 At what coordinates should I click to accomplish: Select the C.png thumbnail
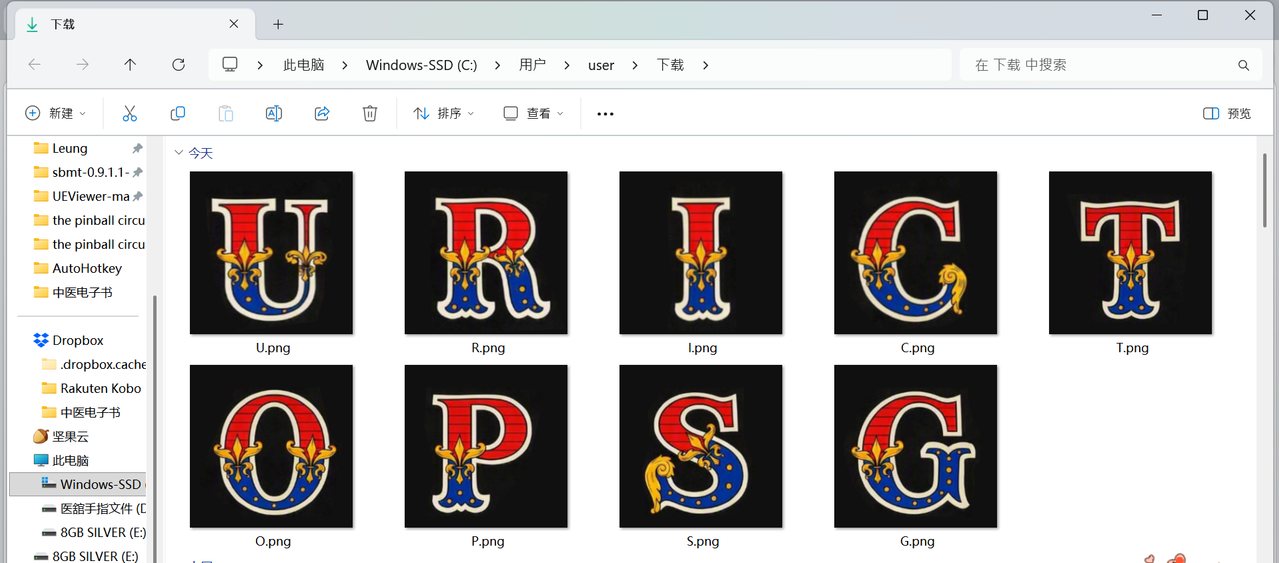(916, 253)
